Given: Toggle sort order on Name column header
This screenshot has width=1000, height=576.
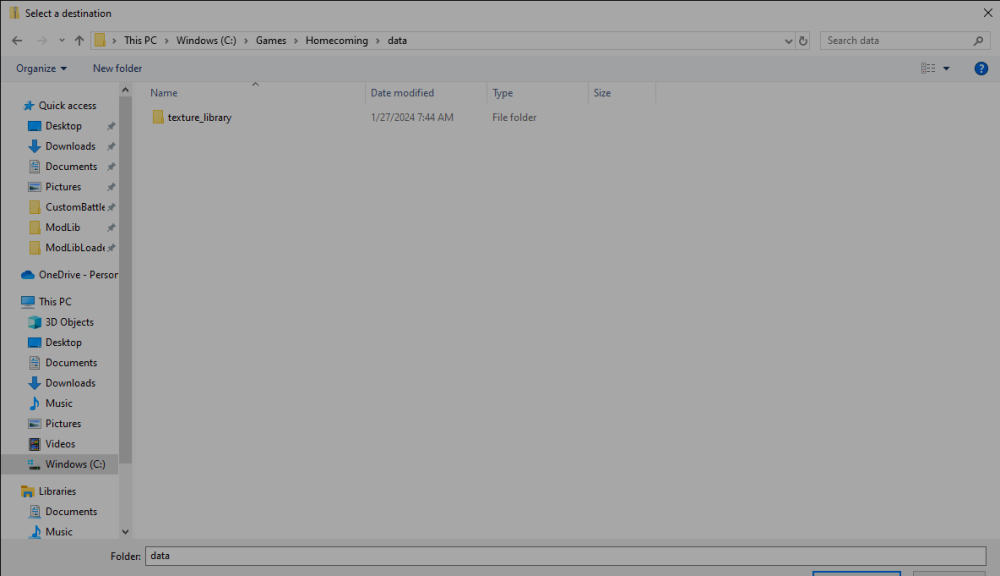Looking at the screenshot, I should pos(162,92).
